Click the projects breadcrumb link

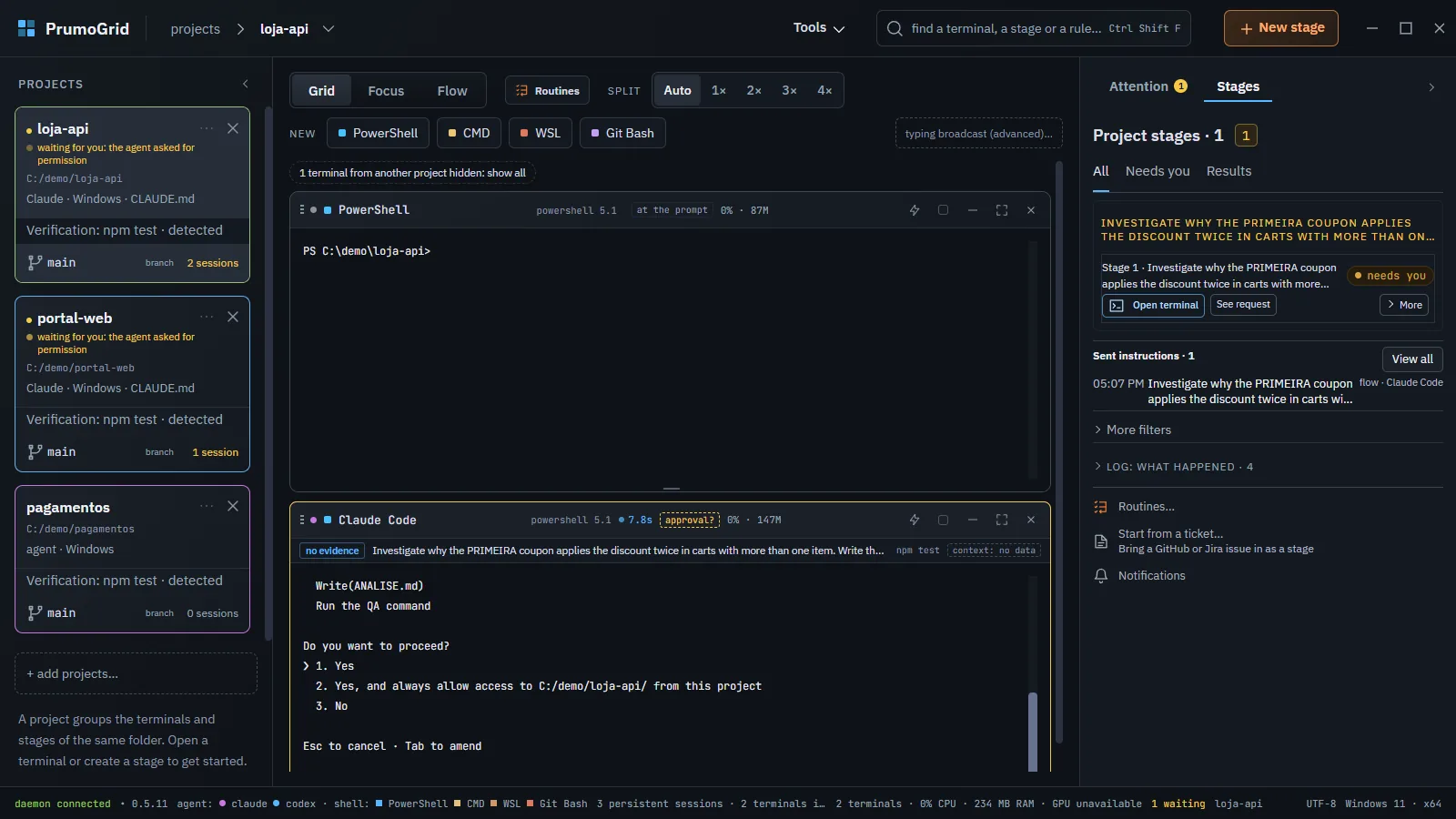pyautogui.click(x=195, y=29)
